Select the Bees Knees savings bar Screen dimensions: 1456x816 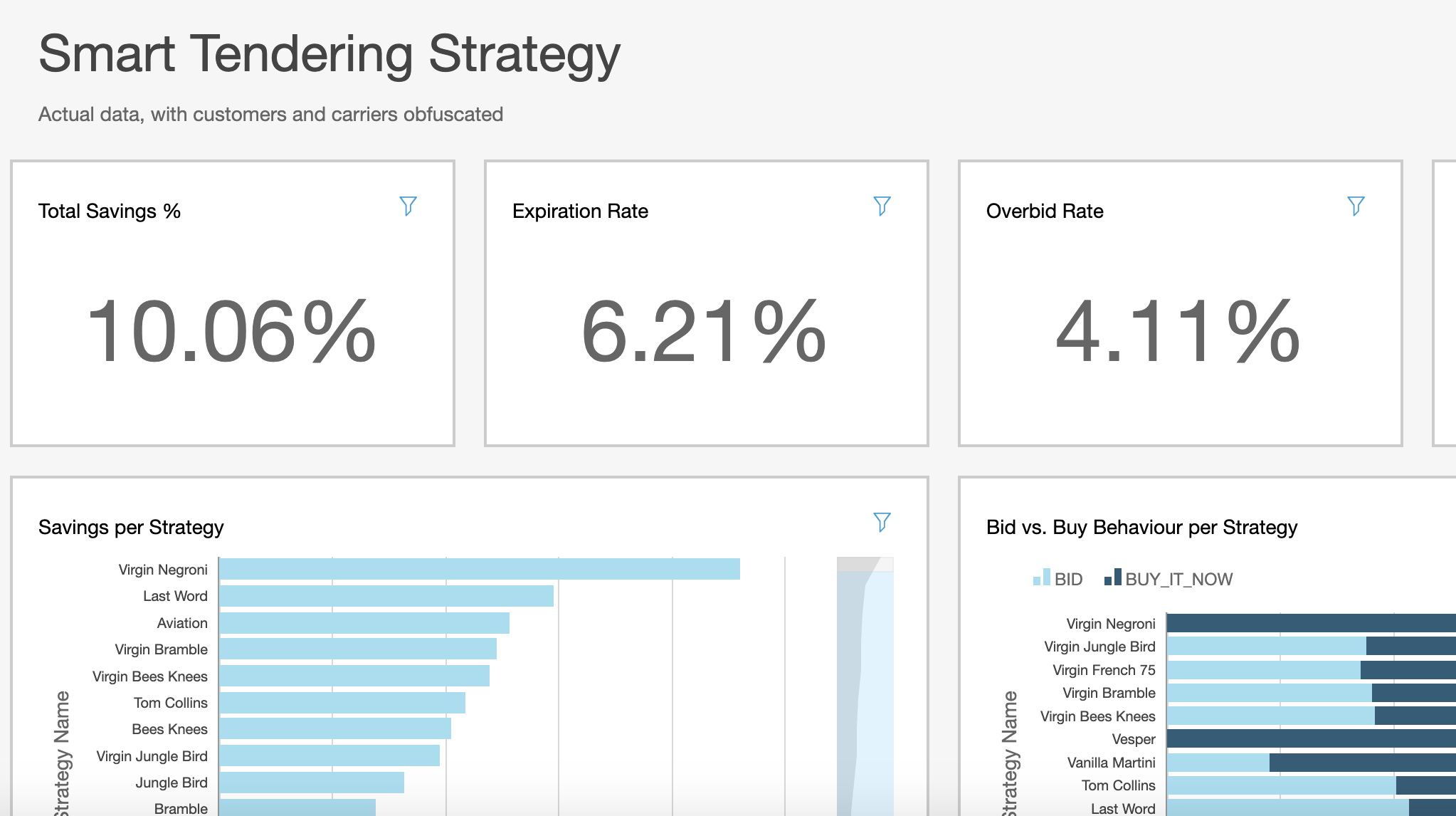[x=335, y=728]
